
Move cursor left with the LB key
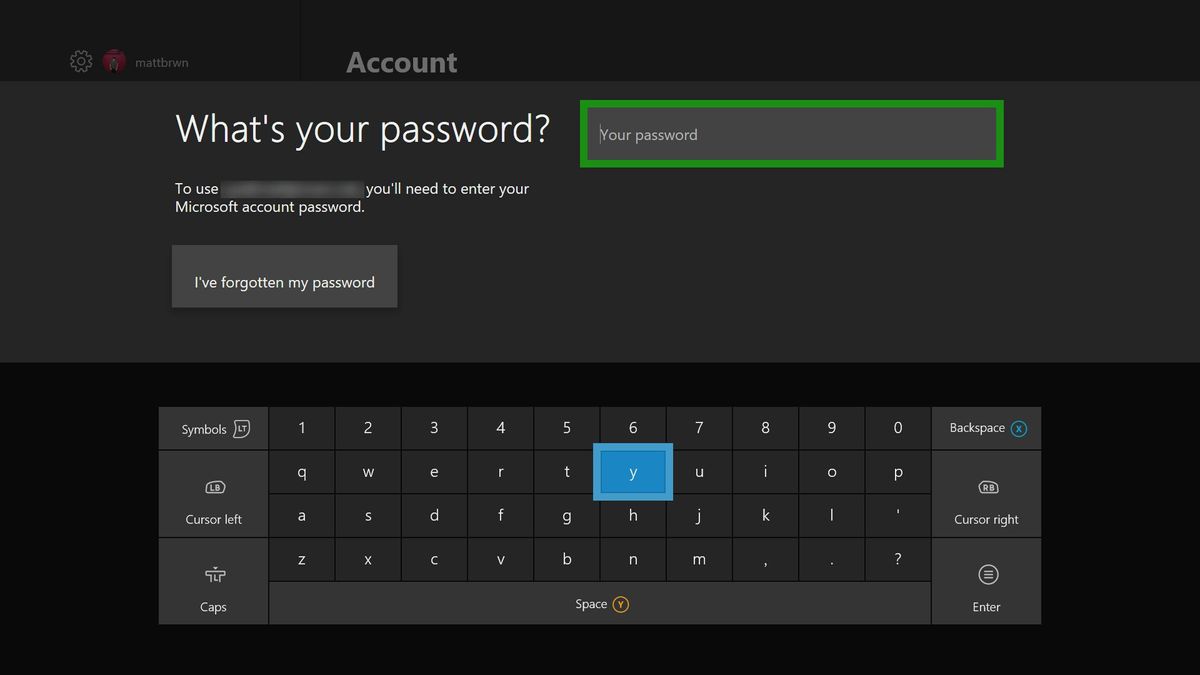click(x=214, y=495)
